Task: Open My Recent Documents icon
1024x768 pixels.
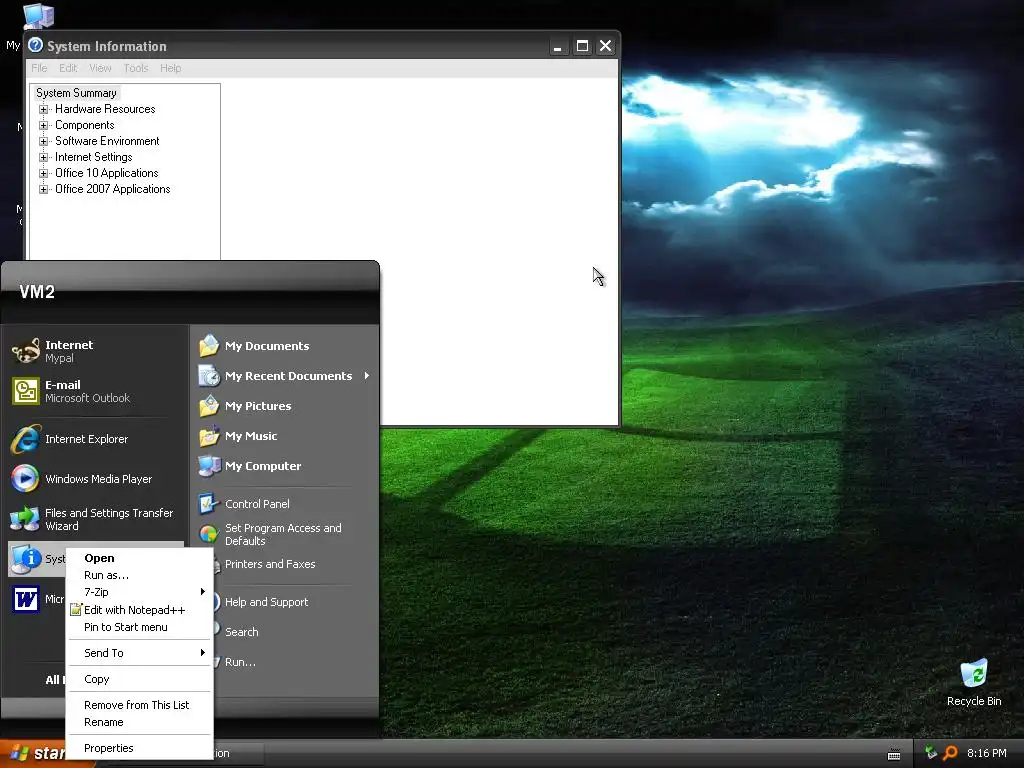Action: click(x=209, y=376)
